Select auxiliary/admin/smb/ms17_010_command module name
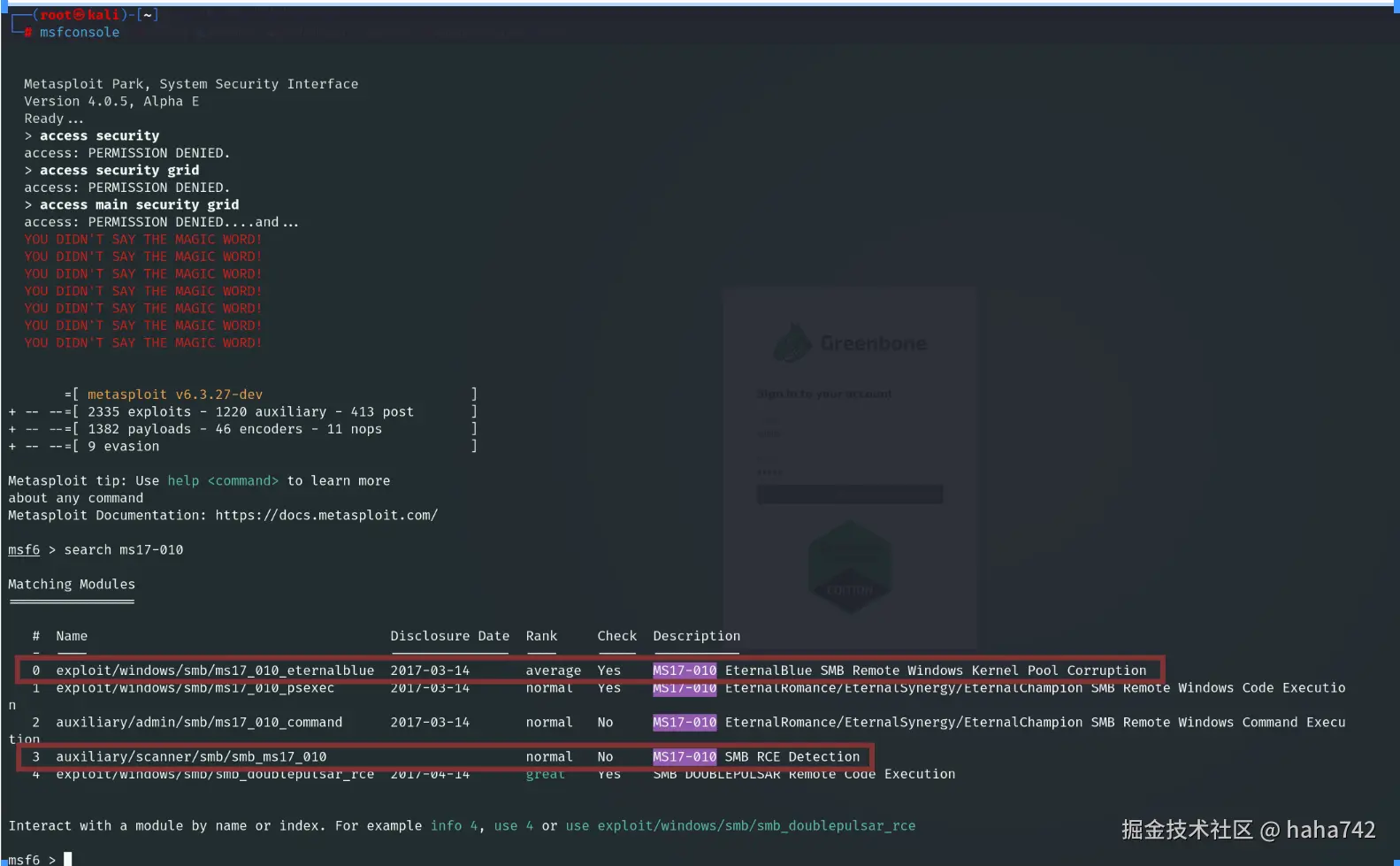This screenshot has height=866, width=1400. coord(199,723)
